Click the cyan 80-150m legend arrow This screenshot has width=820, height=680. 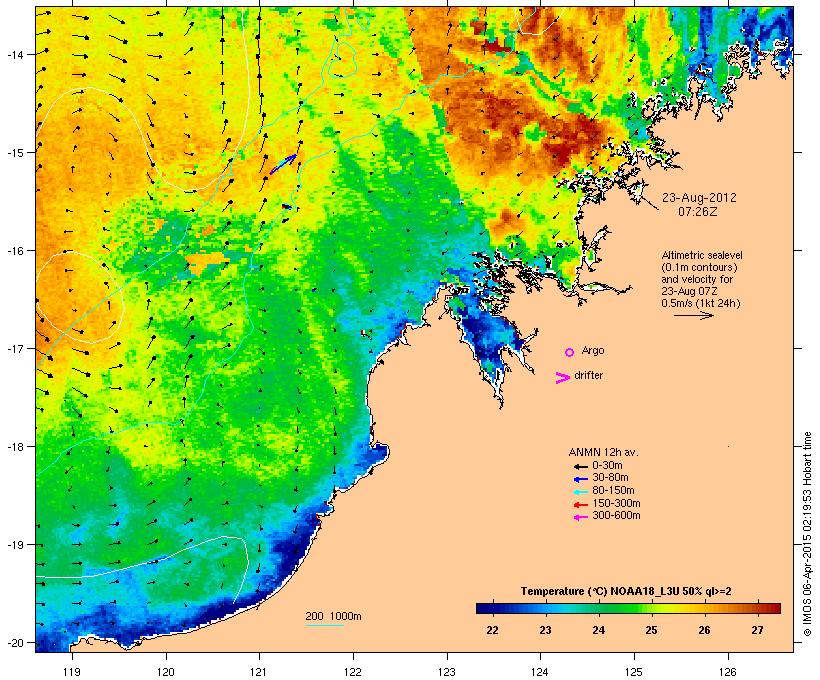580,492
